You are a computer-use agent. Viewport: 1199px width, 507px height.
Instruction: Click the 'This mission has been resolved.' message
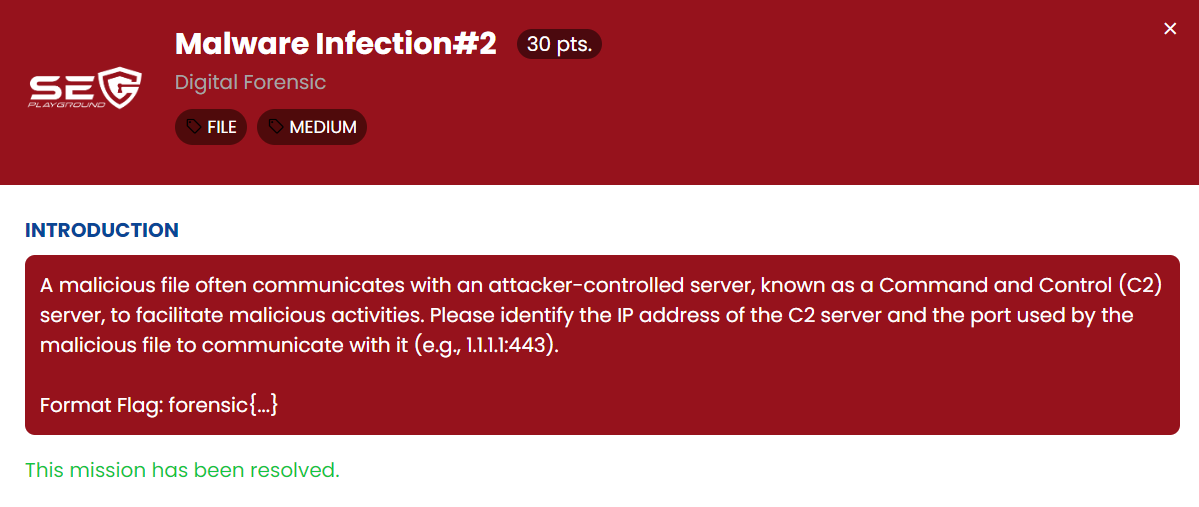point(182,470)
